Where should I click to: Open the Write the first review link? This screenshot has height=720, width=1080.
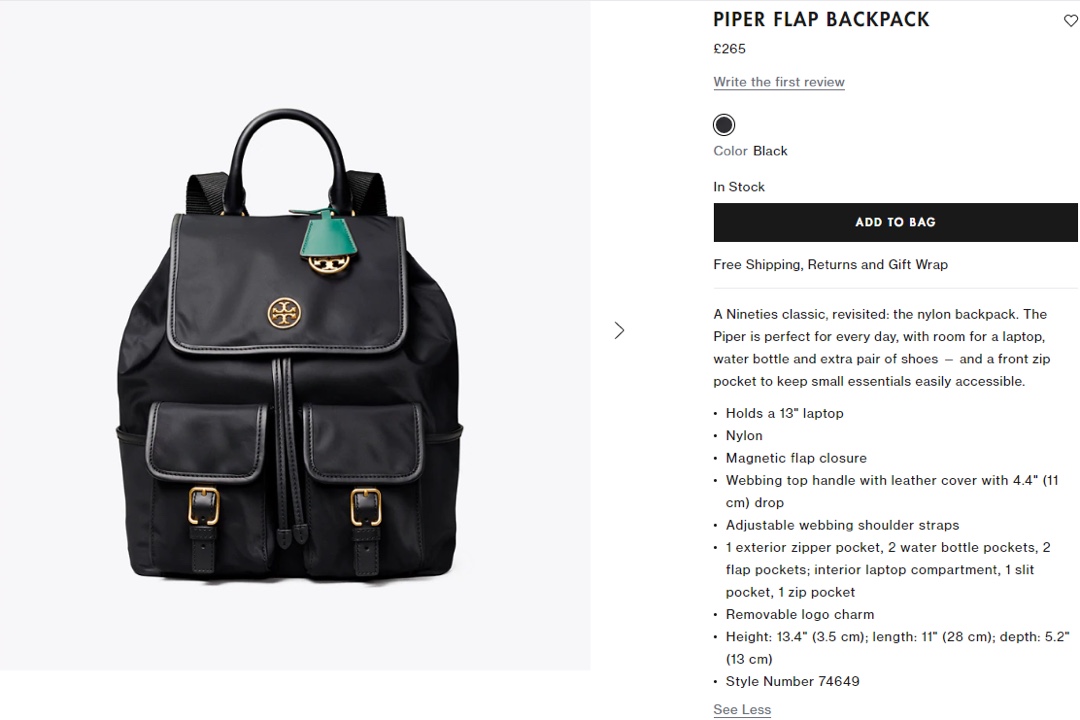pos(779,82)
